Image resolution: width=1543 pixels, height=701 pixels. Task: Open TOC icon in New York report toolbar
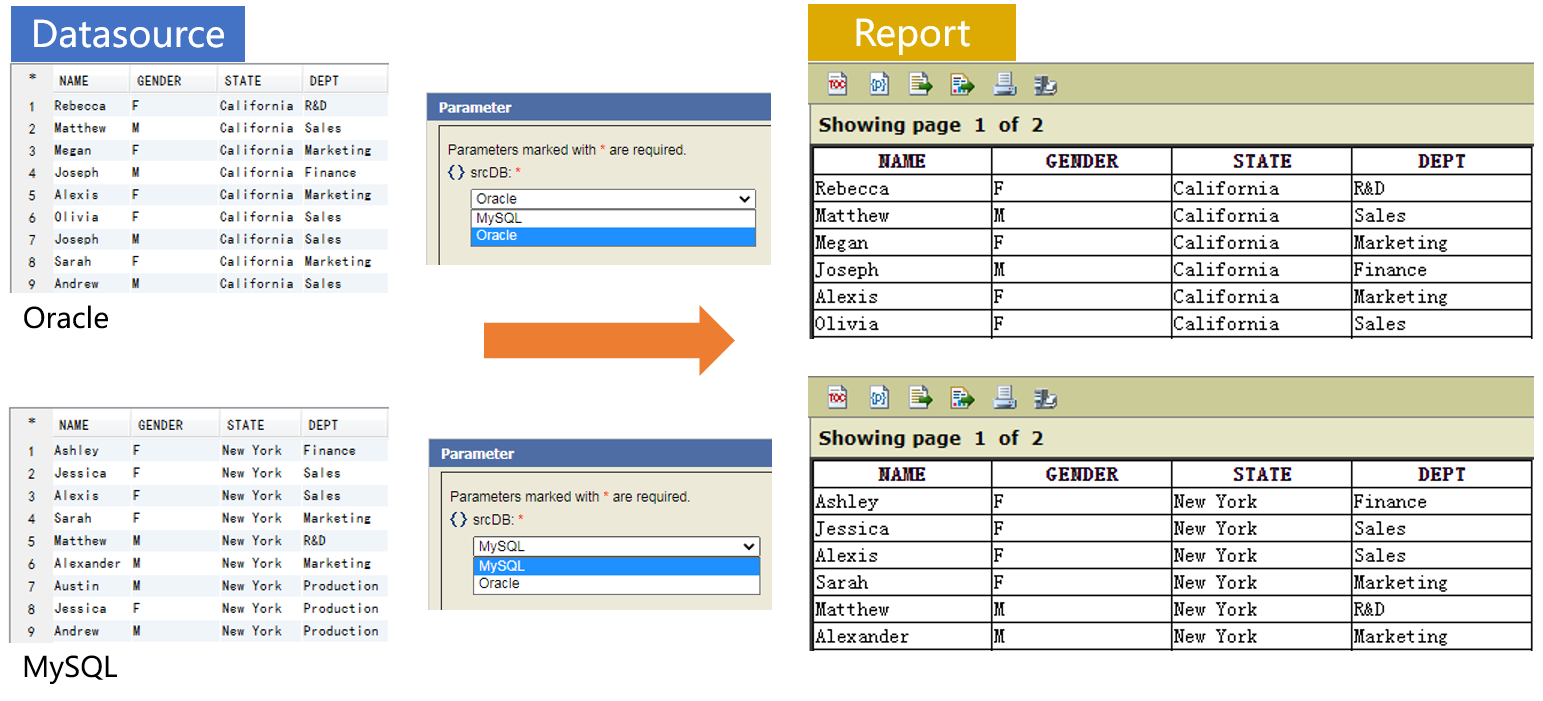837,398
